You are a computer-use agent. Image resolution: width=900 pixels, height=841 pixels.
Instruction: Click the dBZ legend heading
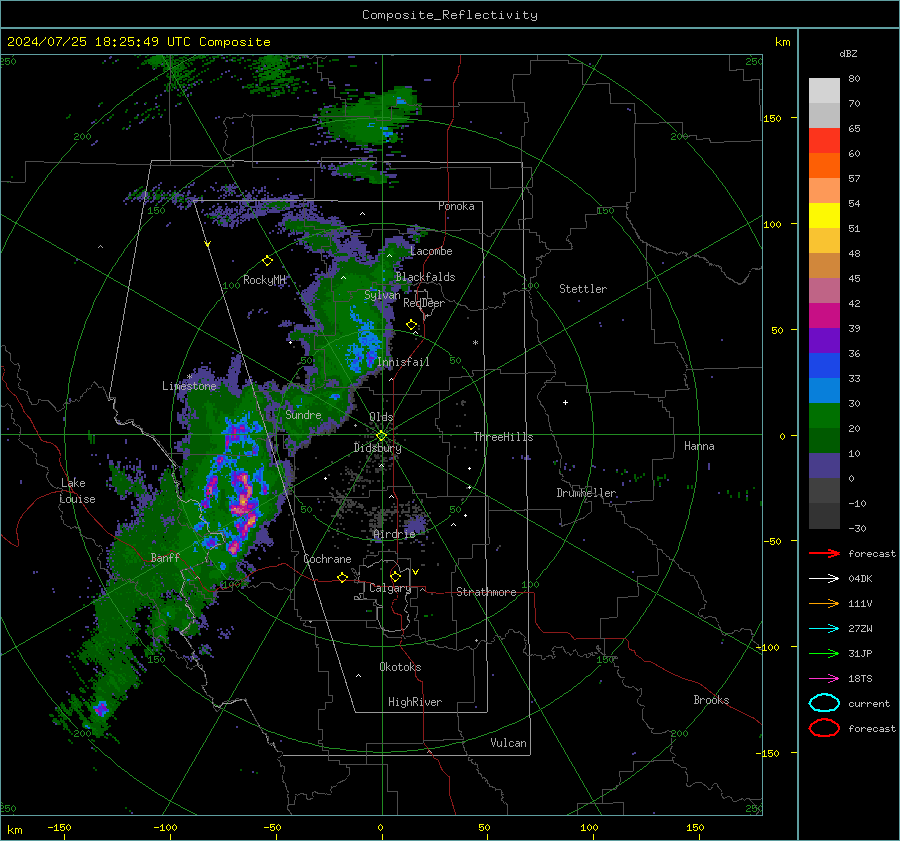click(x=848, y=53)
